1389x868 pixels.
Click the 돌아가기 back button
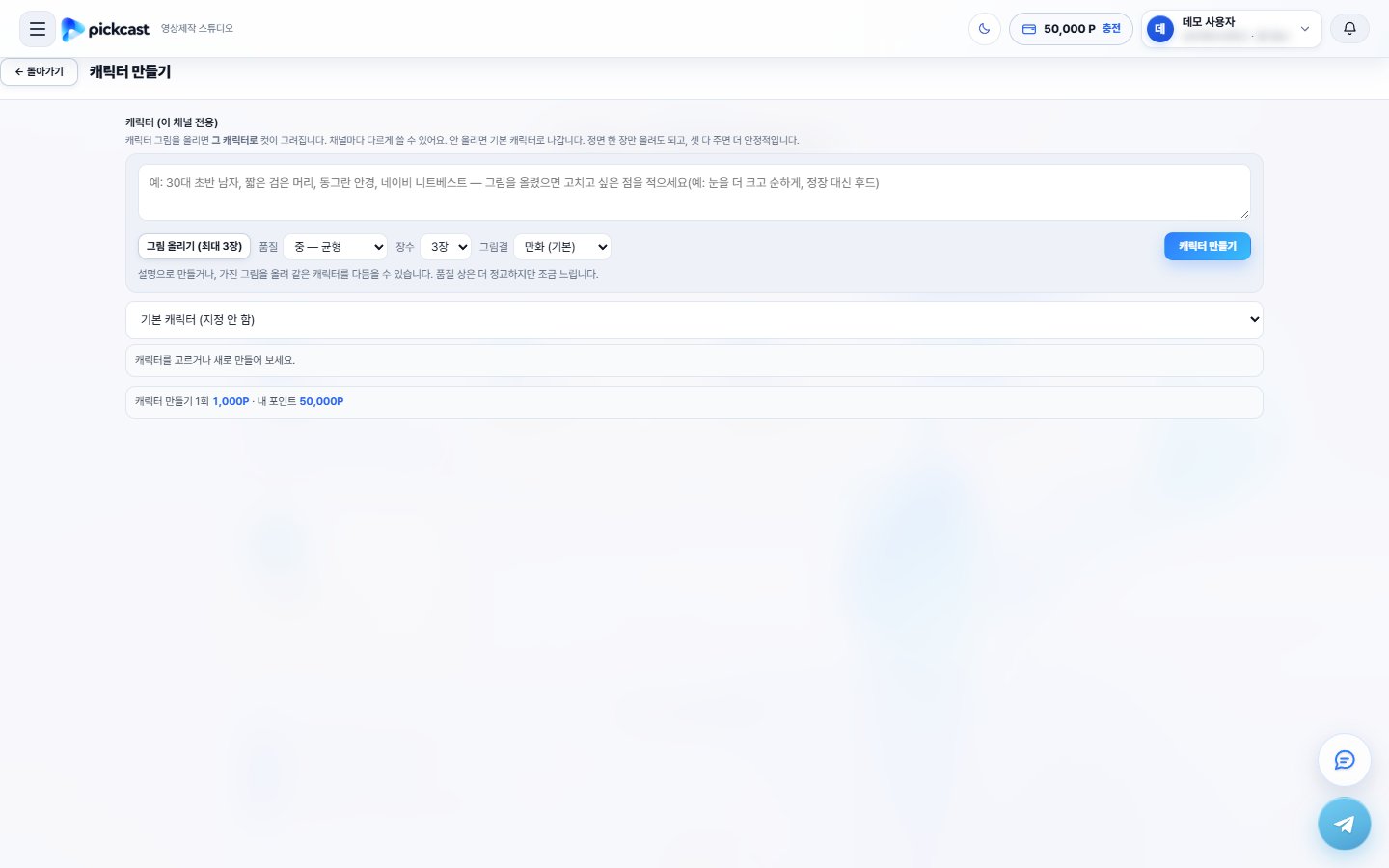coord(40,72)
